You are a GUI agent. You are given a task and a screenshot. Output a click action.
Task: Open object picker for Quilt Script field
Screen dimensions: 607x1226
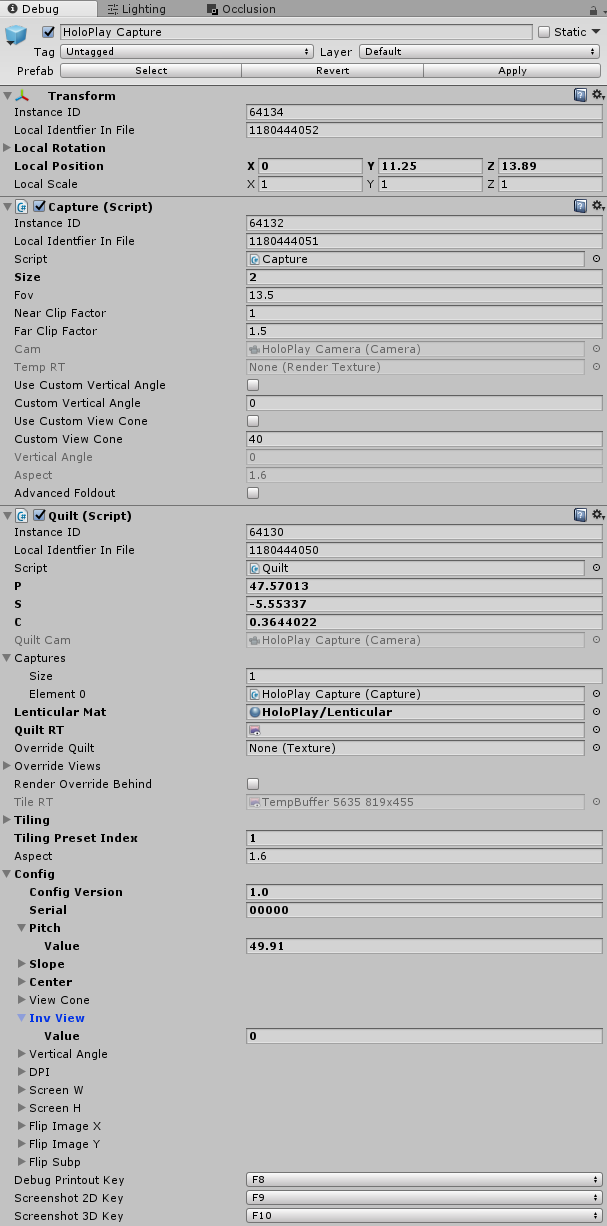point(596,568)
